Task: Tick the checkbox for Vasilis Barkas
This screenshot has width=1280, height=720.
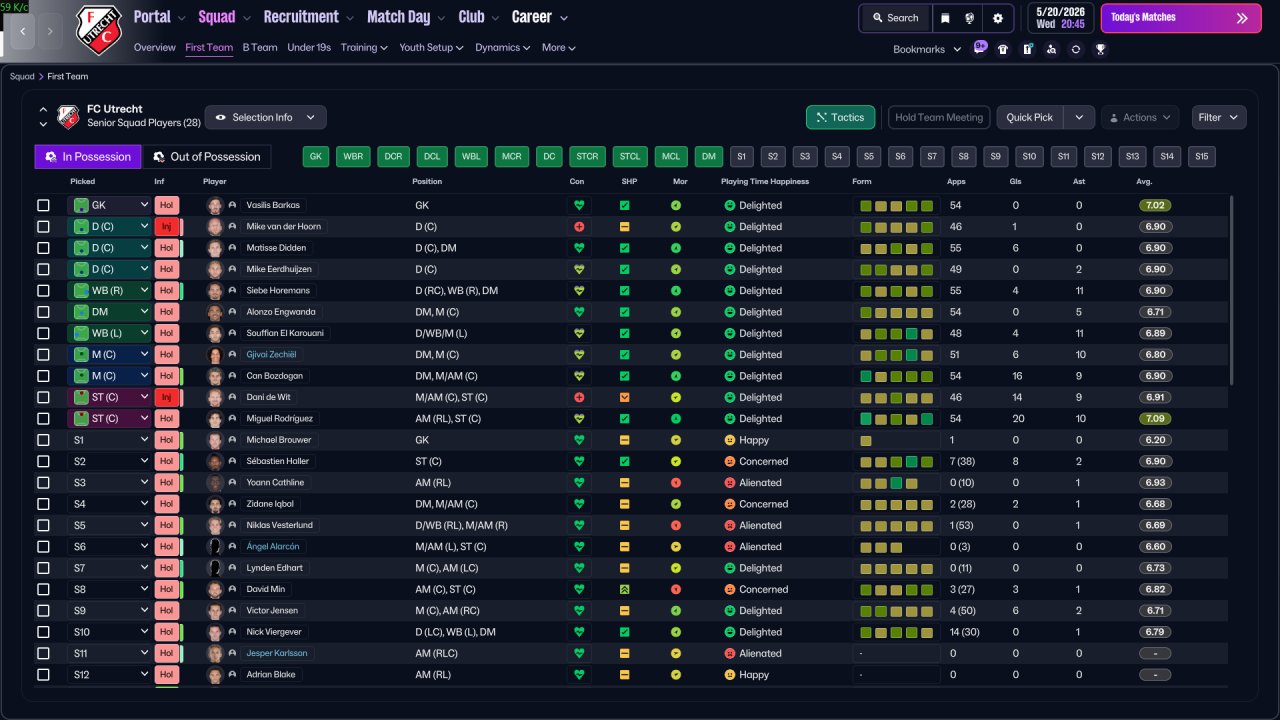Action: pyautogui.click(x=43, y=205)
